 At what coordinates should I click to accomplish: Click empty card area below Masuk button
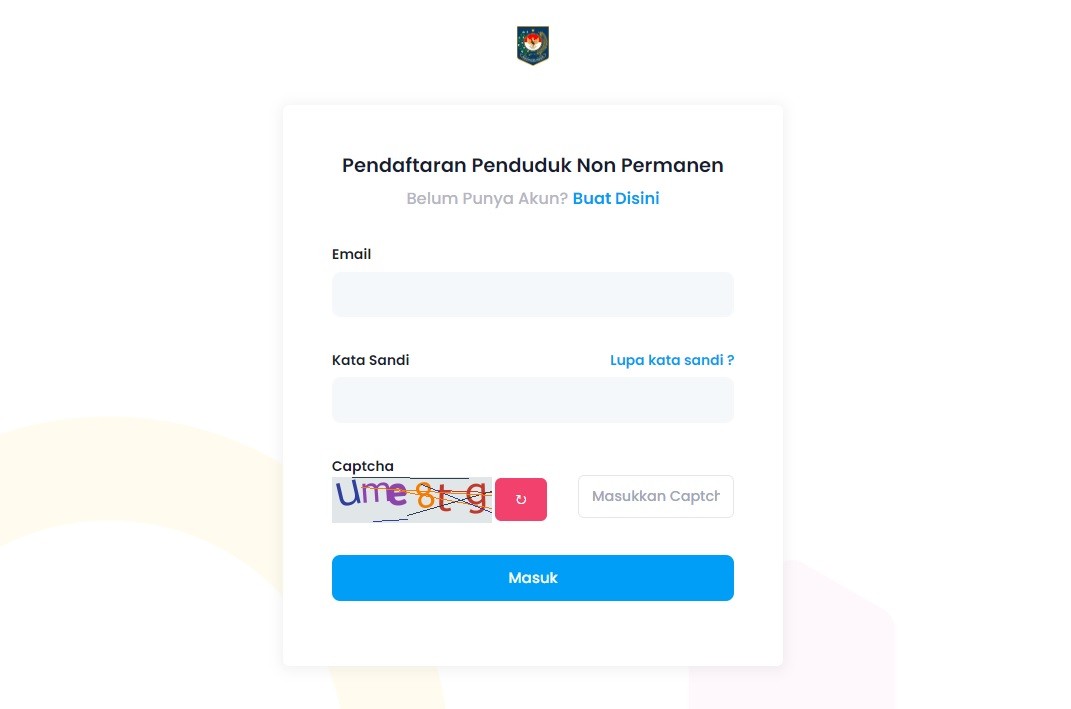[x=533, y=635]
